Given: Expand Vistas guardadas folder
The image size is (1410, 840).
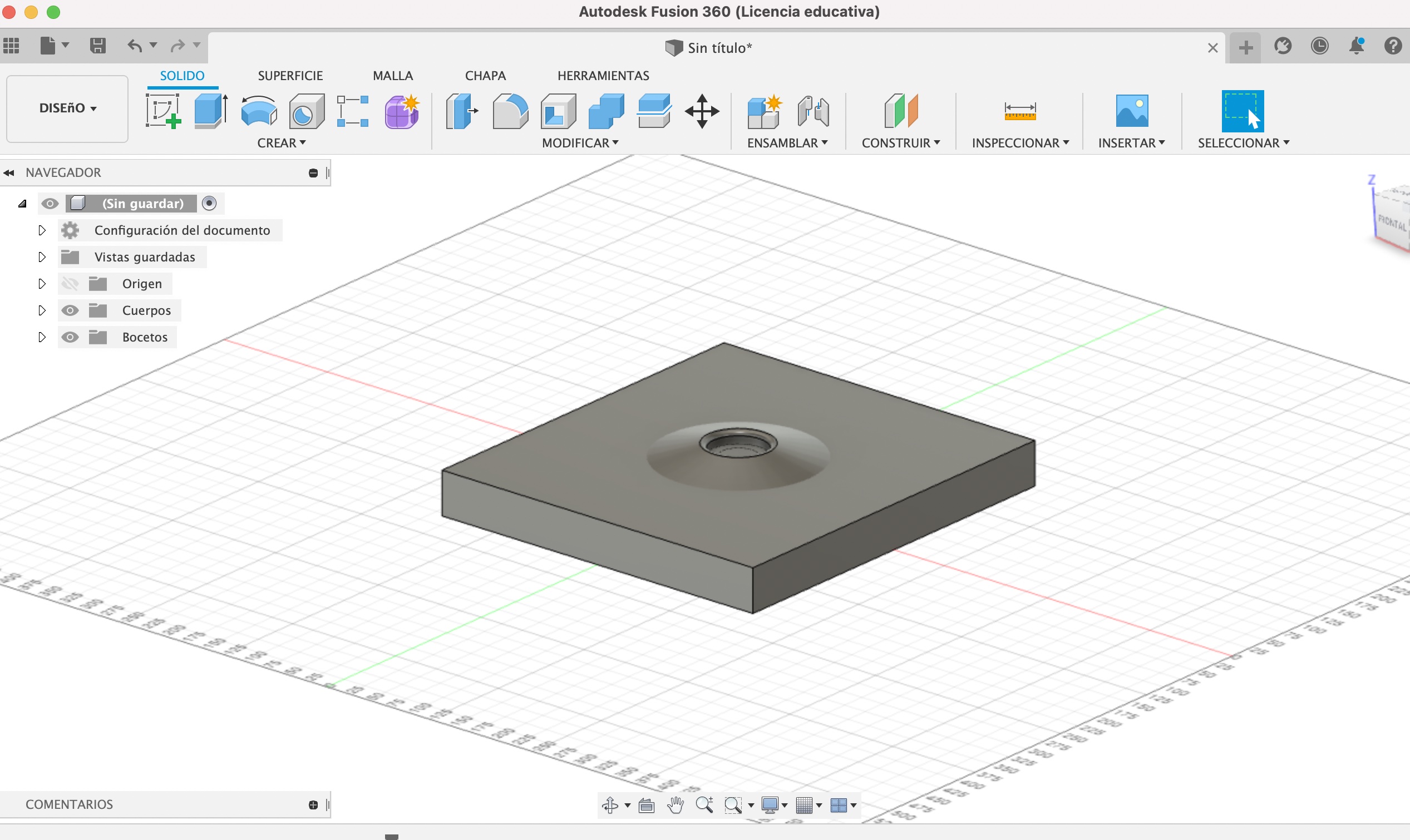Looking at the screenshot, I should coord(42,257).
